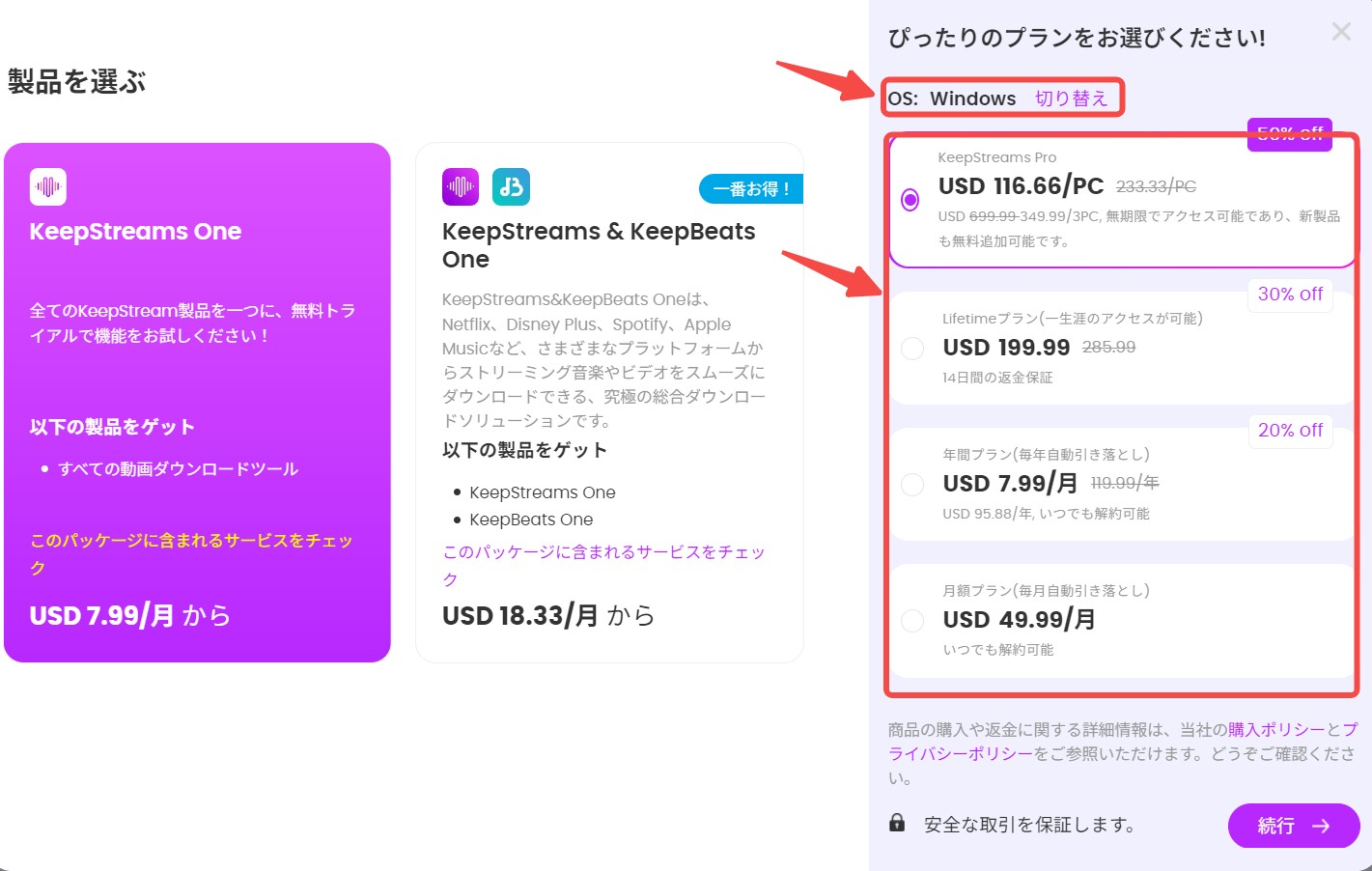
Task: Select the KeepStreams & KeepBeats One title
Action: click(x=598, y=245)
